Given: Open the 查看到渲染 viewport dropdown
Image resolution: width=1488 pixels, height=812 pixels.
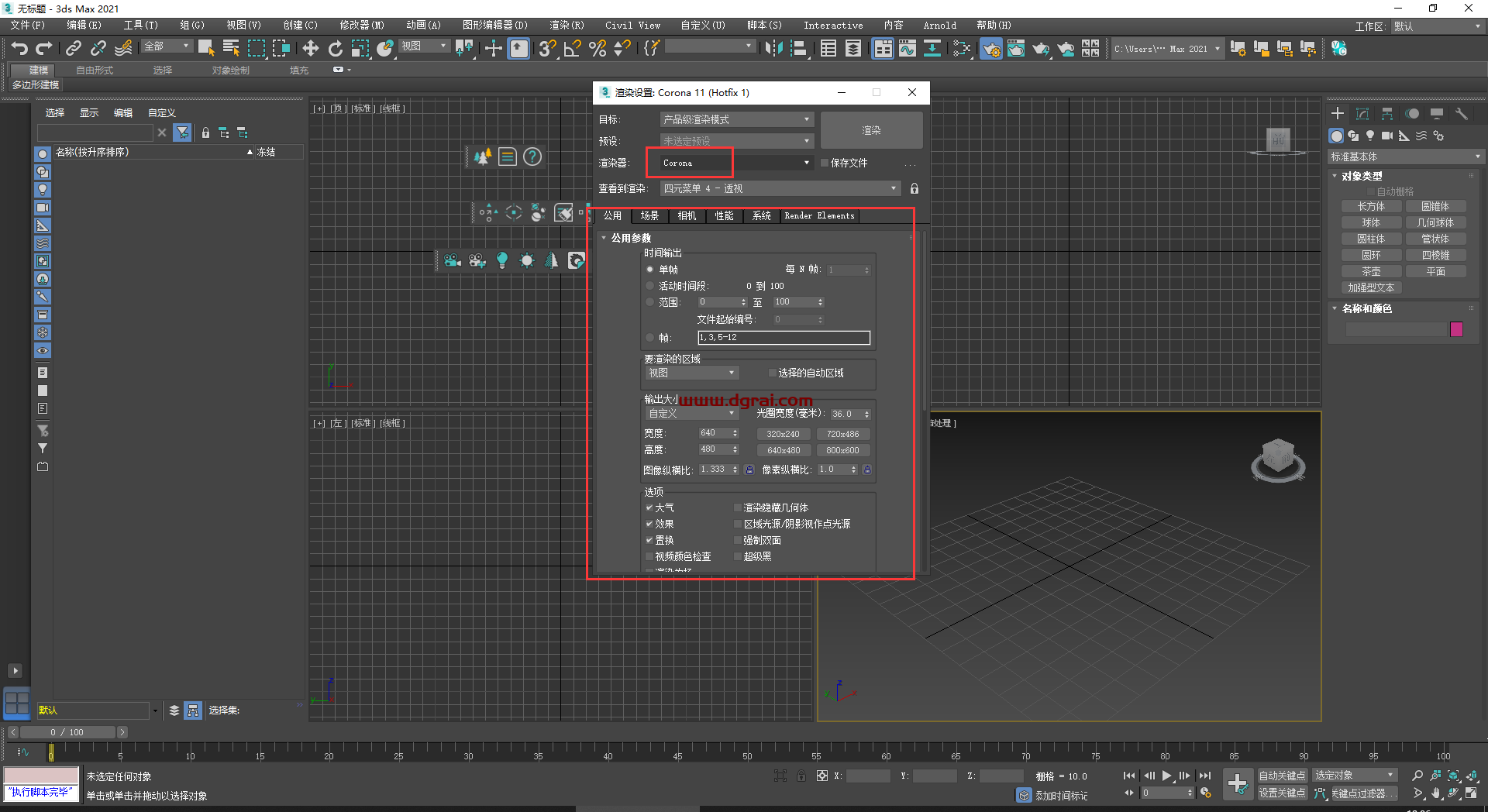Looking at the screenshot, I should [x=780, y=188].
